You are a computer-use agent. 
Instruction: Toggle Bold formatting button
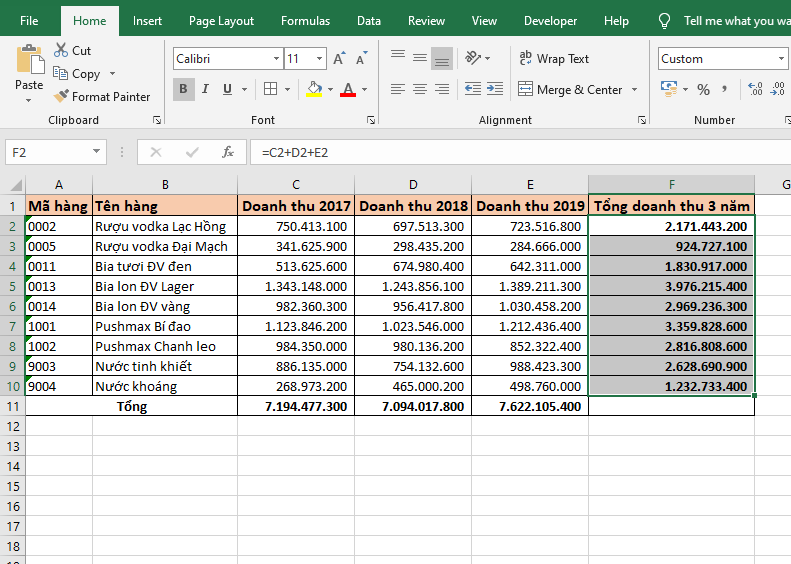click(183, 90)
